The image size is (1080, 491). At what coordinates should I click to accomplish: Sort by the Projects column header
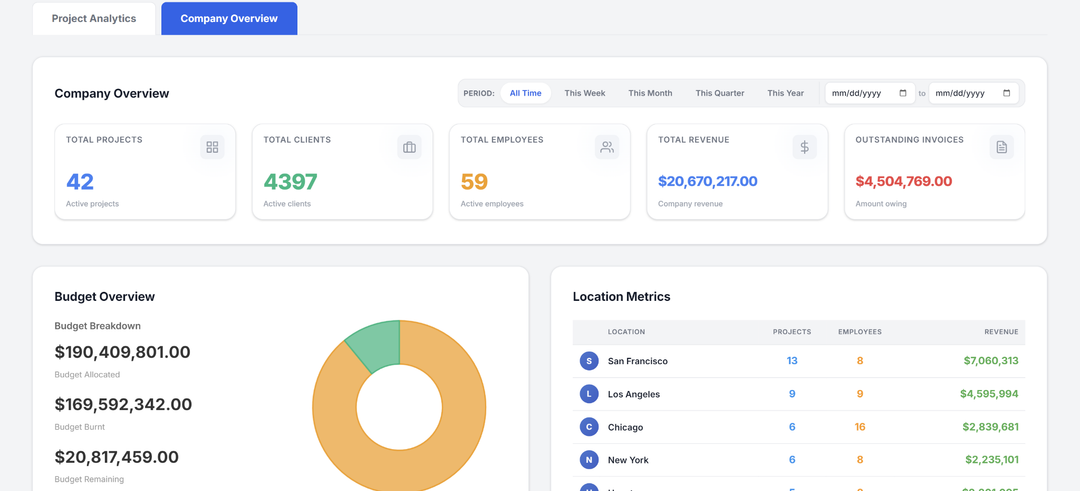click(791, 332)
